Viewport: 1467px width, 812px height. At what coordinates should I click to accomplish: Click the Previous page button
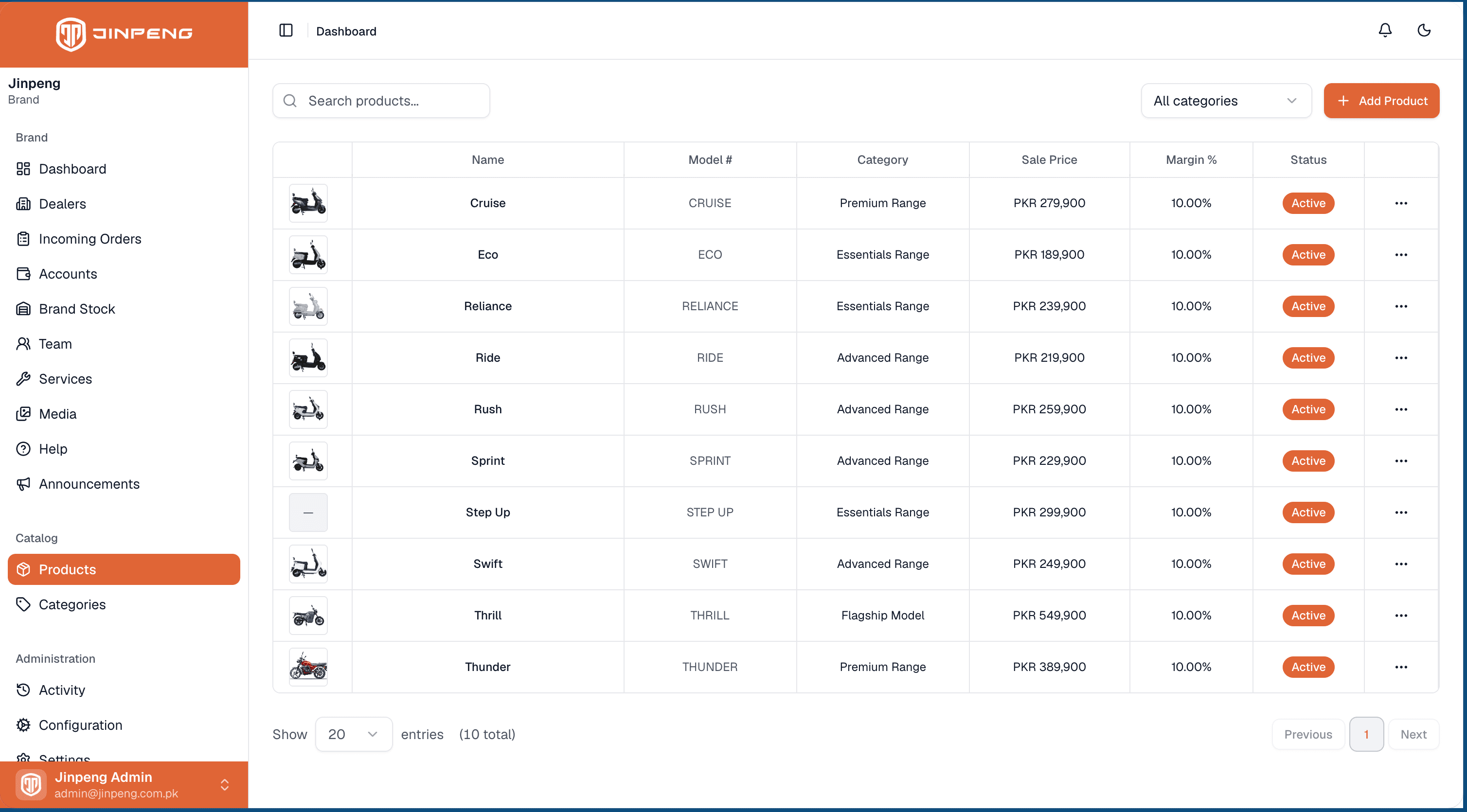click(1308, 735)
